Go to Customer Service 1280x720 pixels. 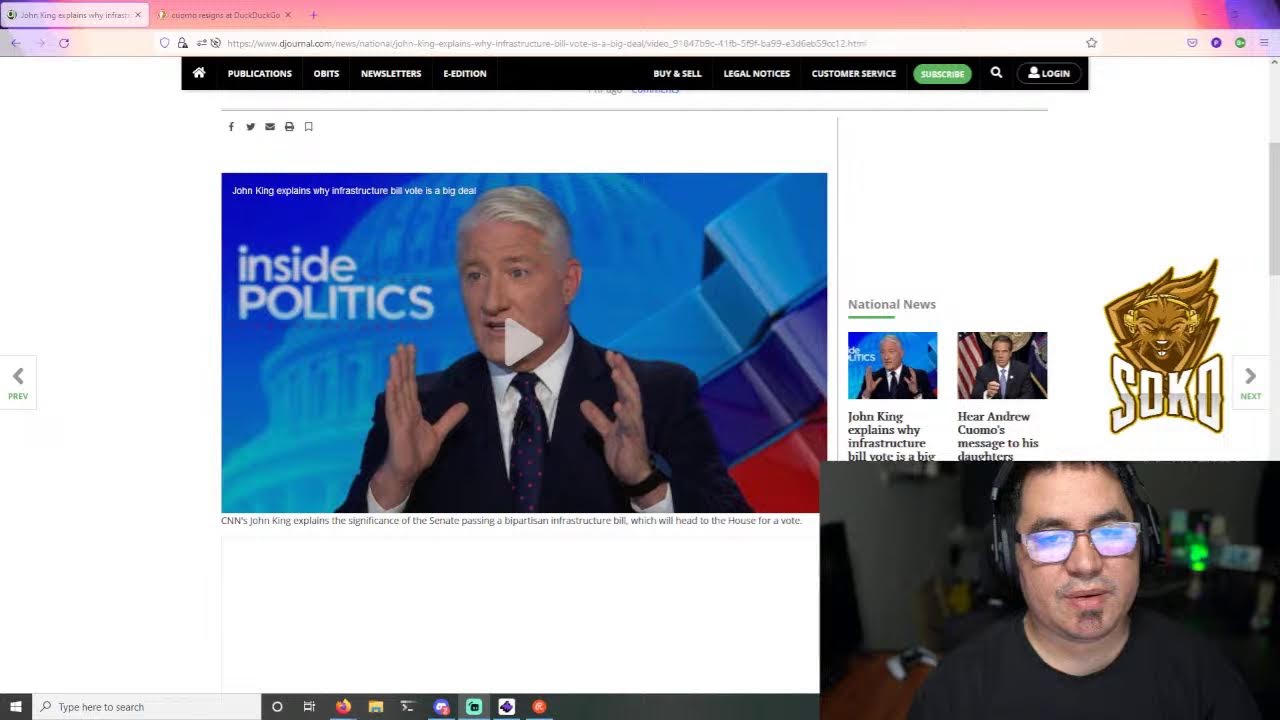click(x=853, y=73)
